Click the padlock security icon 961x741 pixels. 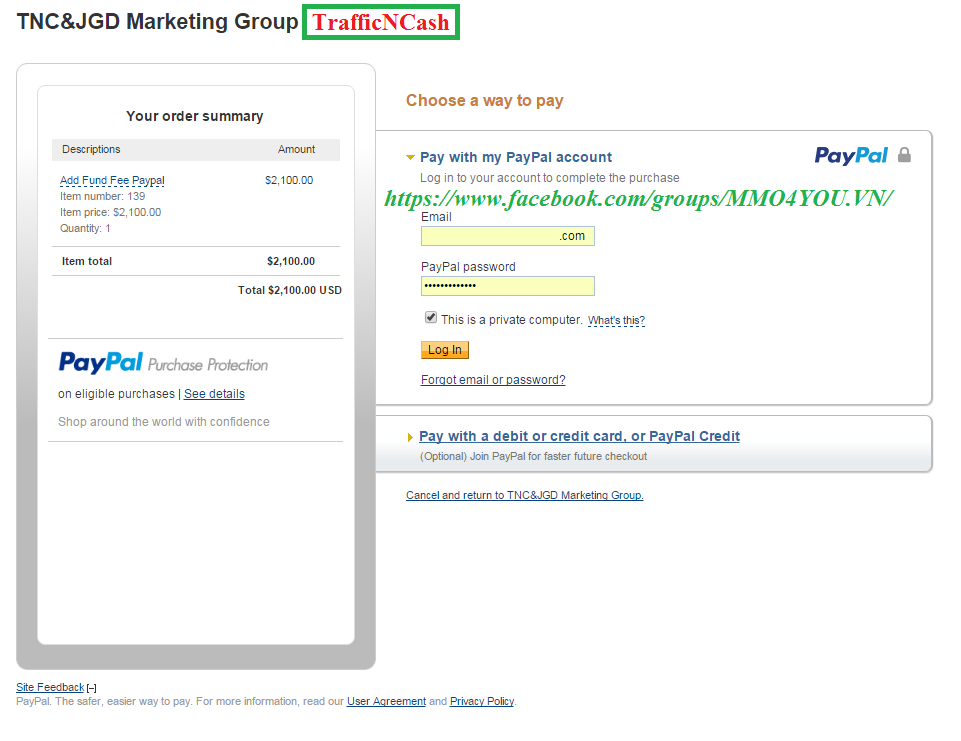pyautogui.click(x=904, y=155)
